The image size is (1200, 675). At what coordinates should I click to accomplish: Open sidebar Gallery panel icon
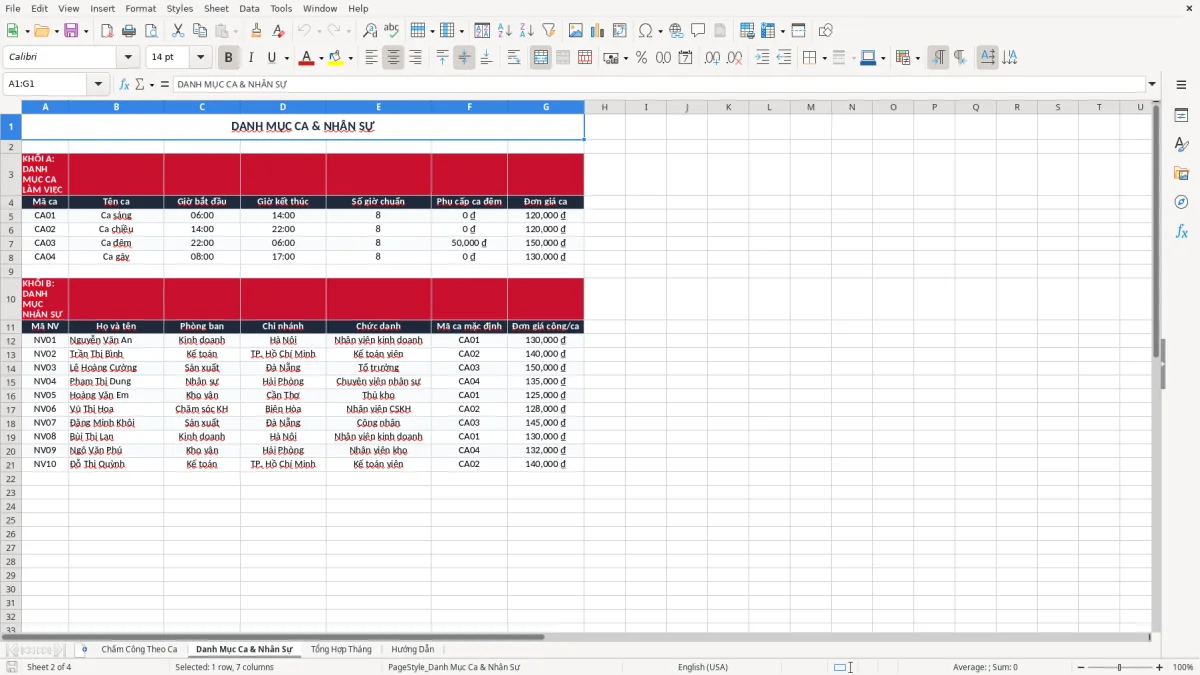point(1181,174)
